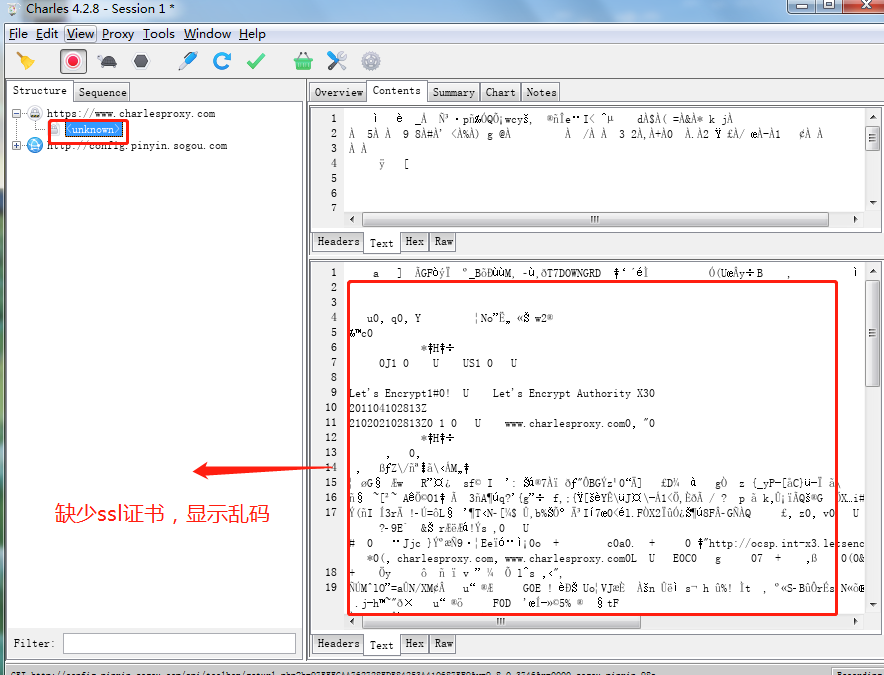Click into the Filter input field
The height and width of the screenshot is (675, 884).
tap(179, 643)
